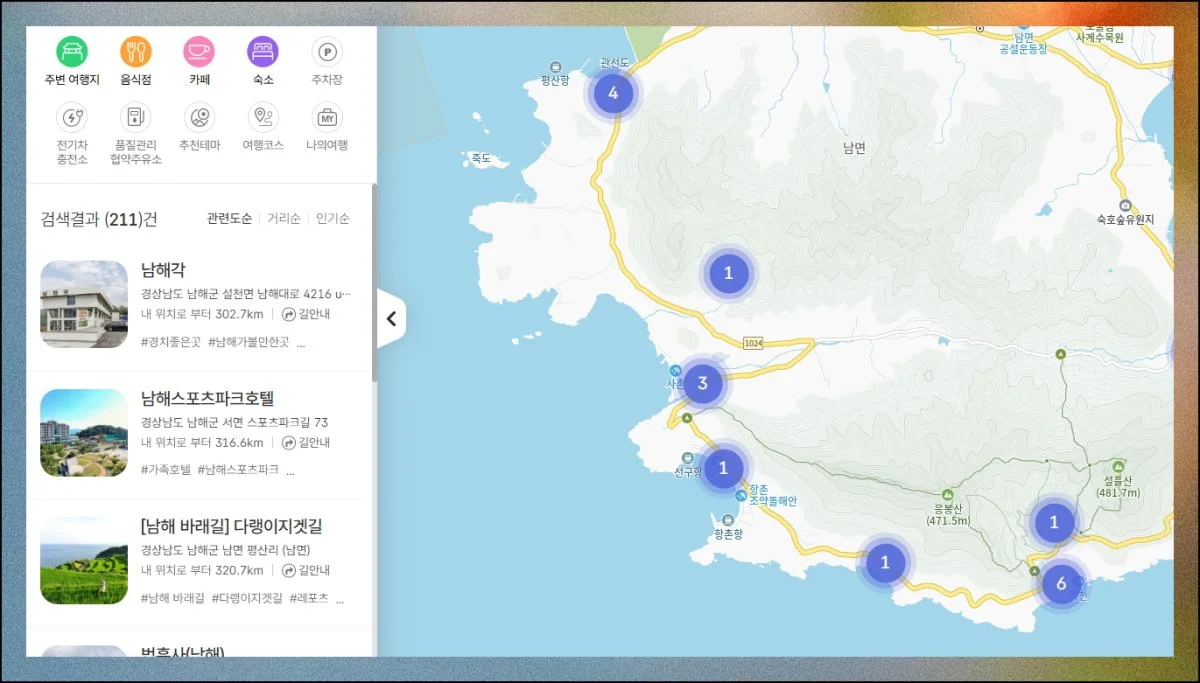This screenshot has width=1200, height=683.
Task: Select the 주변 여행지 category icon
Action: (72, 52)
